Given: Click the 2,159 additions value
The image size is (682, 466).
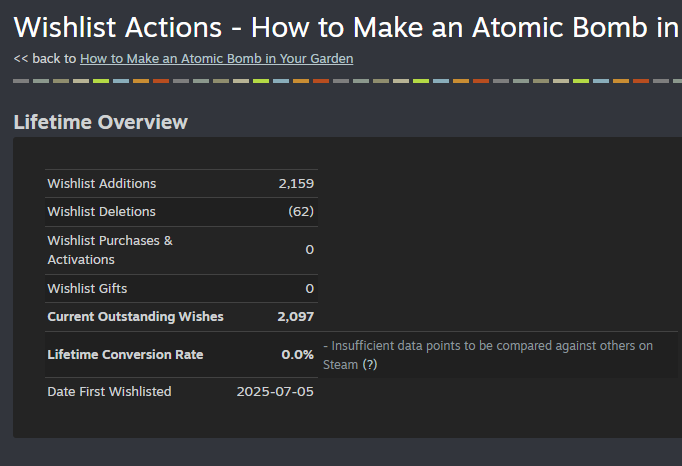Looking at the screenshot, I should (x=296, y=184).
